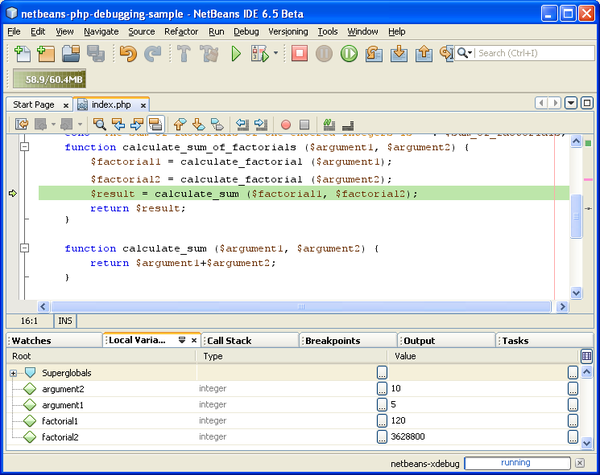Click the red Finish Debugger Session icon

point(300,54)
